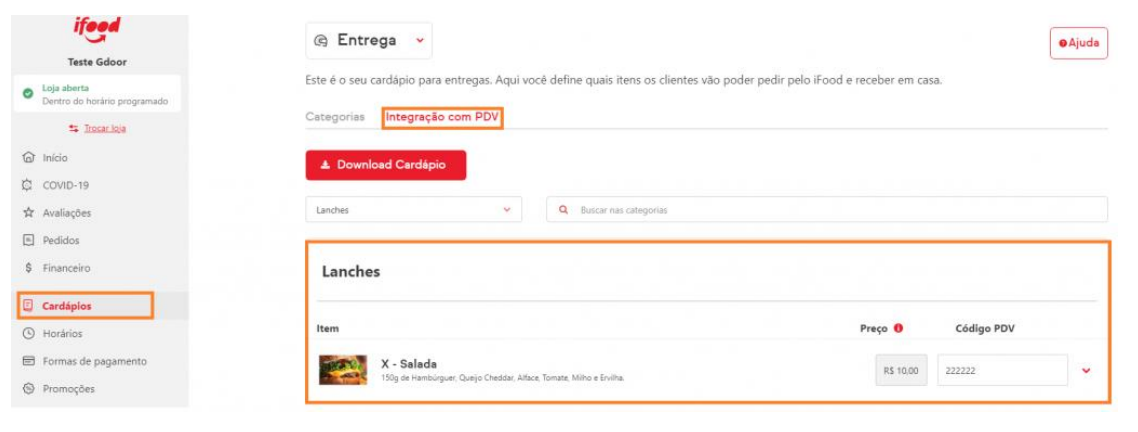This screenshot has height=432, width=1138.
Task: Open the Lanches category dropdown
Action: pos(414,210)
